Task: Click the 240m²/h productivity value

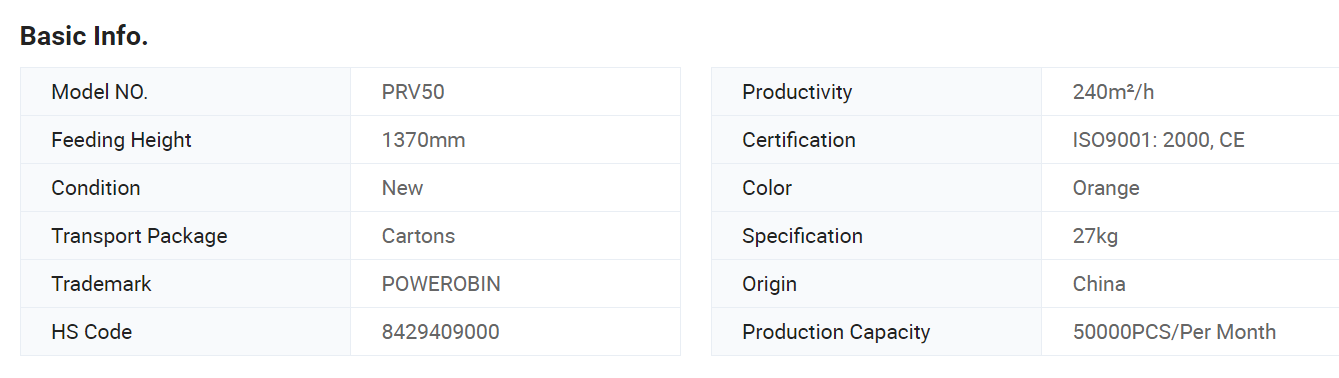Action: pos(1113,92)
